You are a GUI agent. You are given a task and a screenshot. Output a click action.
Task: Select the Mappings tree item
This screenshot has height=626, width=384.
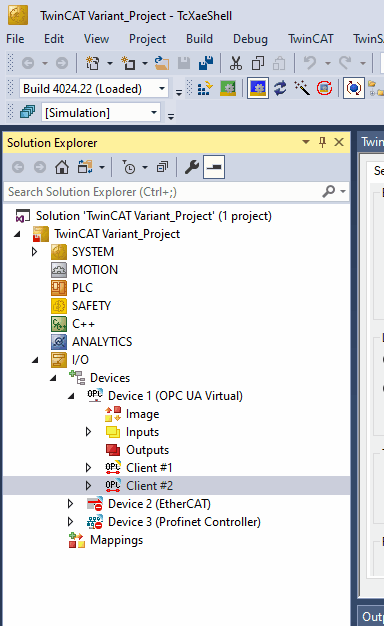point(116,540)
